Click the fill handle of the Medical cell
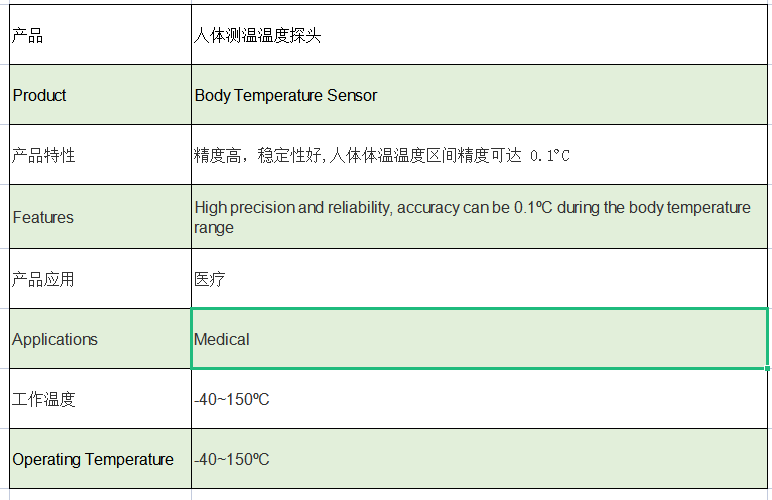The image size is (772, 500). click(768, 368)
